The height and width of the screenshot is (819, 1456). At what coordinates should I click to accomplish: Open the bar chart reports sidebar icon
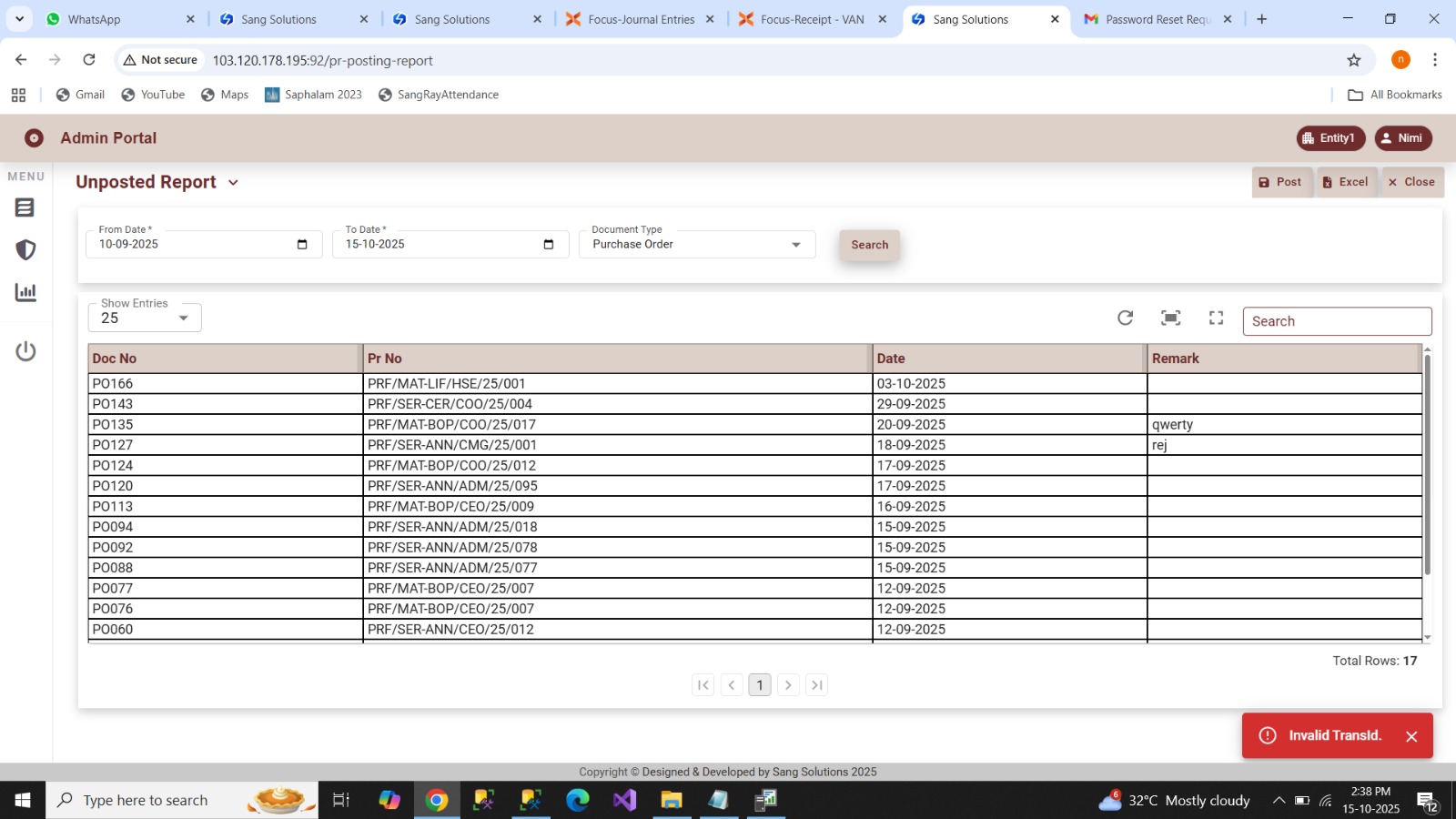point(25,292)
